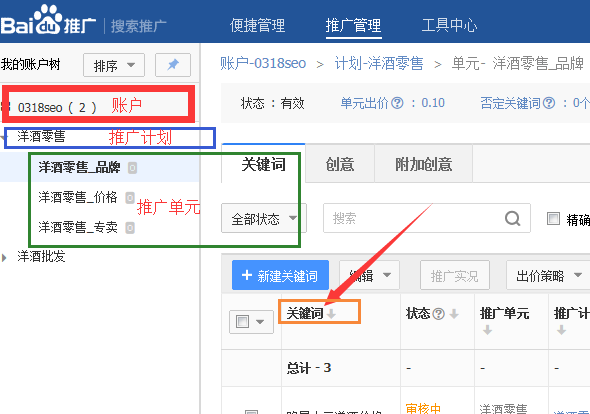590x414 pixels.
Task: Select 洋酒零售_专卖 unit in tree
Action: [78, 227]
